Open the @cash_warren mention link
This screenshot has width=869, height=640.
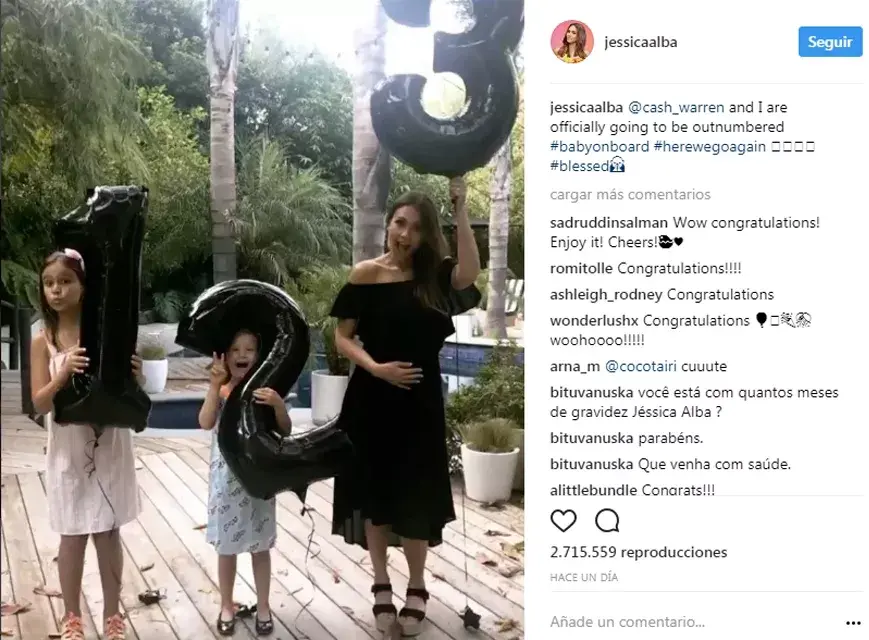(x=676, y=107)
